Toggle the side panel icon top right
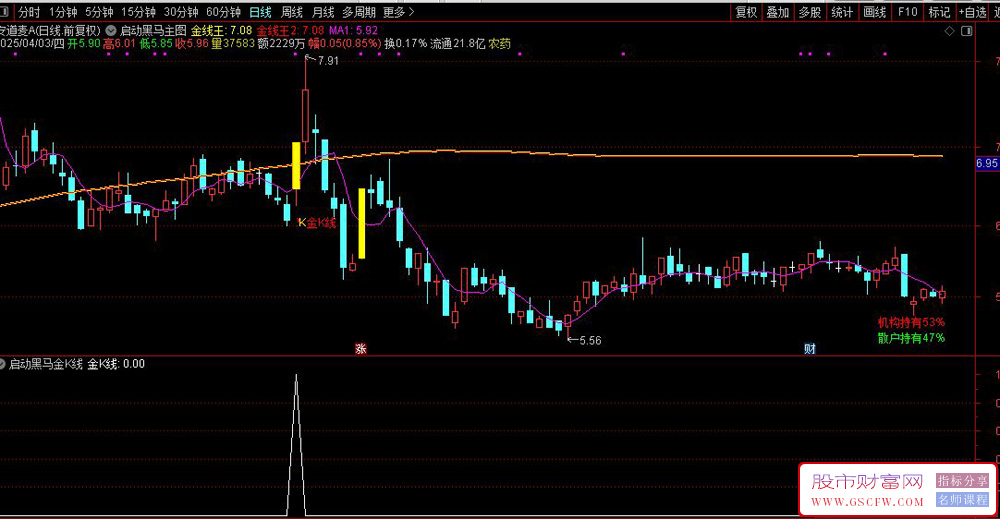The height and width of the screenshot is (519, 1000). pos(967,31)
